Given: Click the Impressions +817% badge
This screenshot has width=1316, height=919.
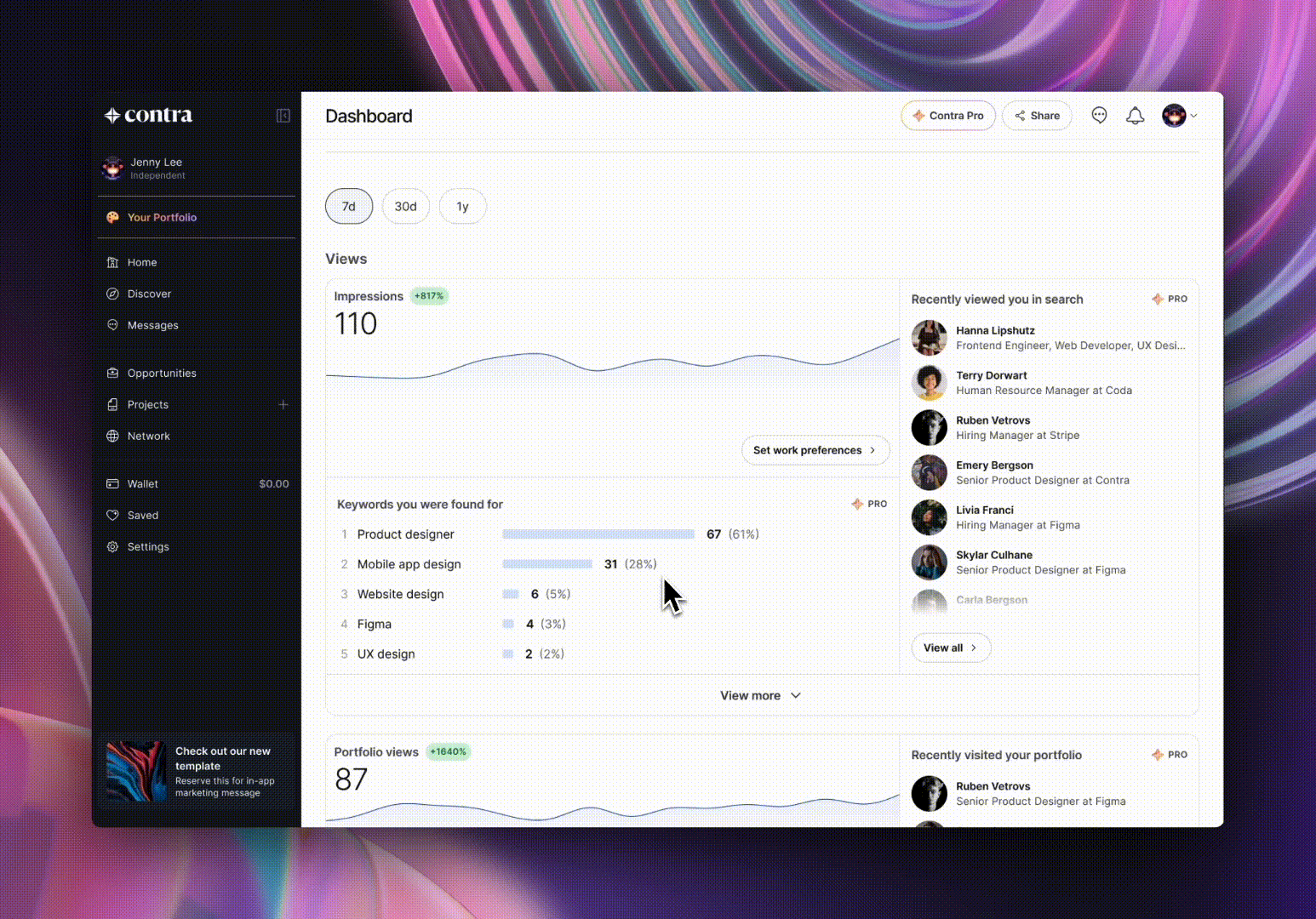Looking at the screenshot, I should point(429,296).
